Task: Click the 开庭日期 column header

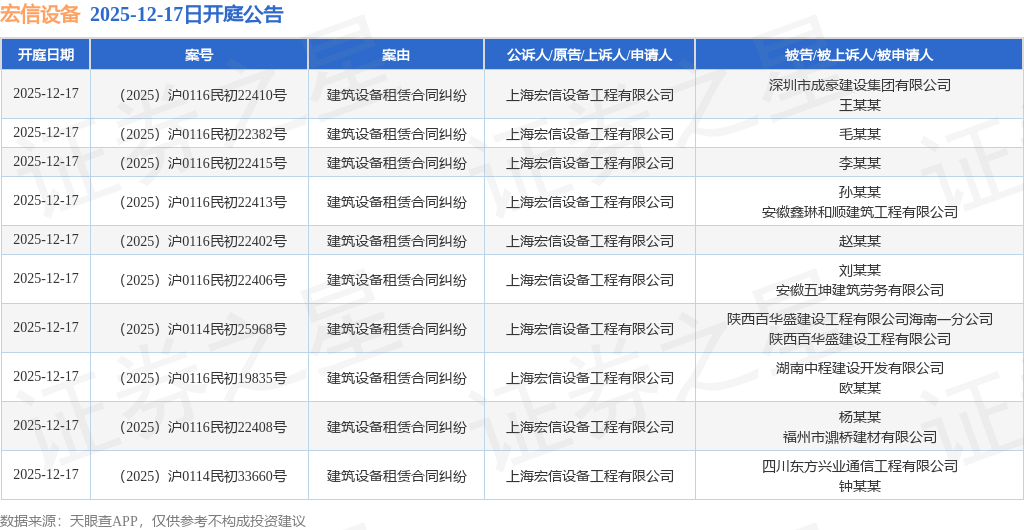Action: click(x=45, y=55)
